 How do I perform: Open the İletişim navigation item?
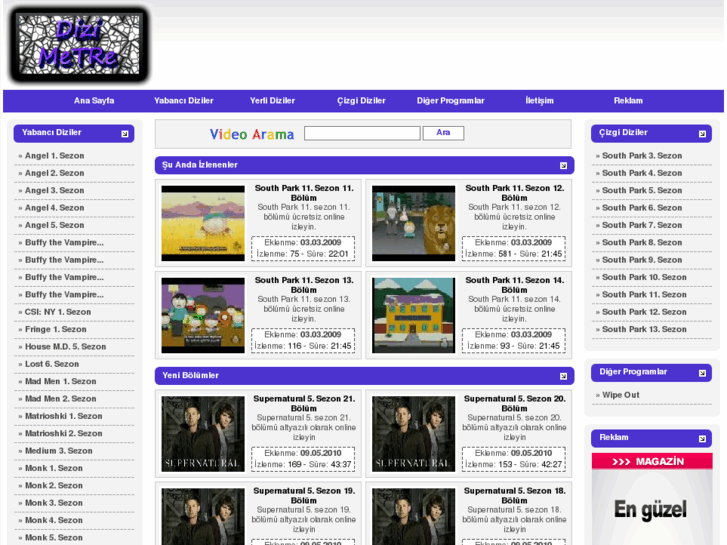[539, 101]
